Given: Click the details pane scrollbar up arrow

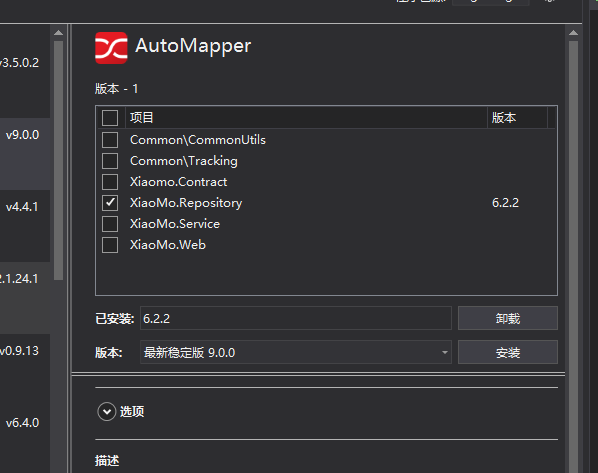Looking at the screenshot, I should pyautogui.click(x=573, y=33).
